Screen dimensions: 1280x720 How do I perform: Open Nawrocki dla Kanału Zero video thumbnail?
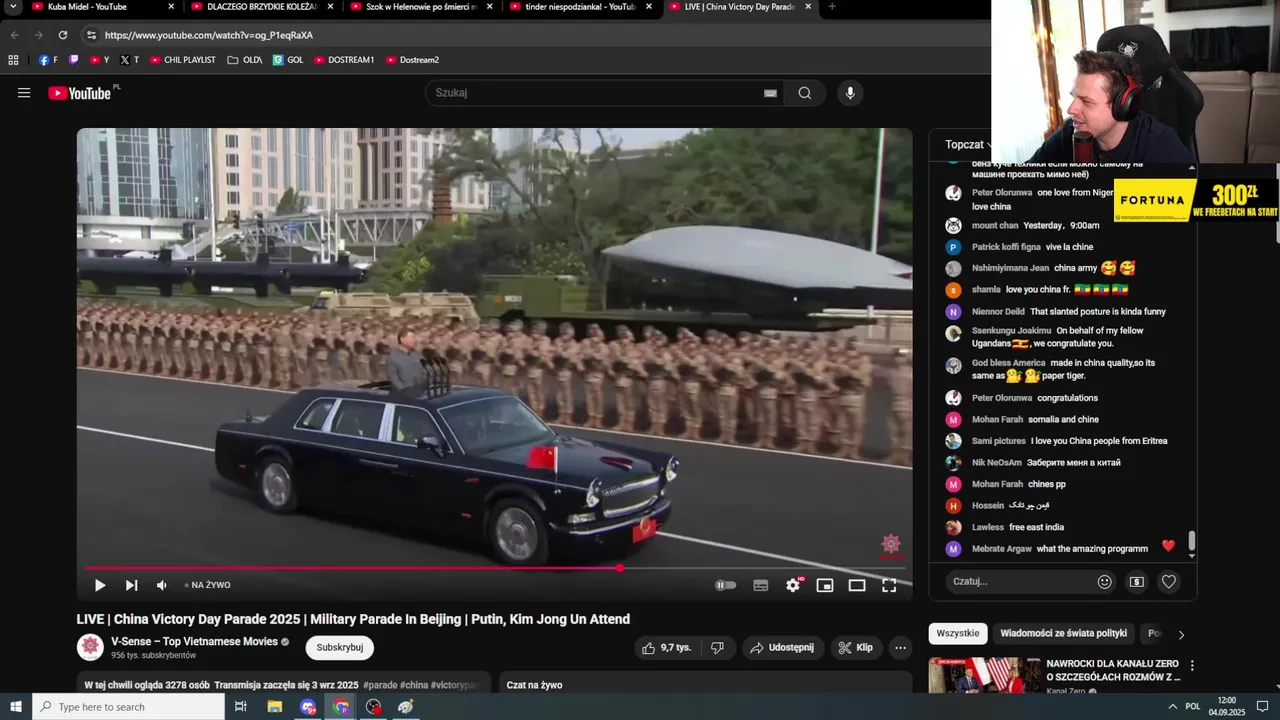tap(985, 675)
